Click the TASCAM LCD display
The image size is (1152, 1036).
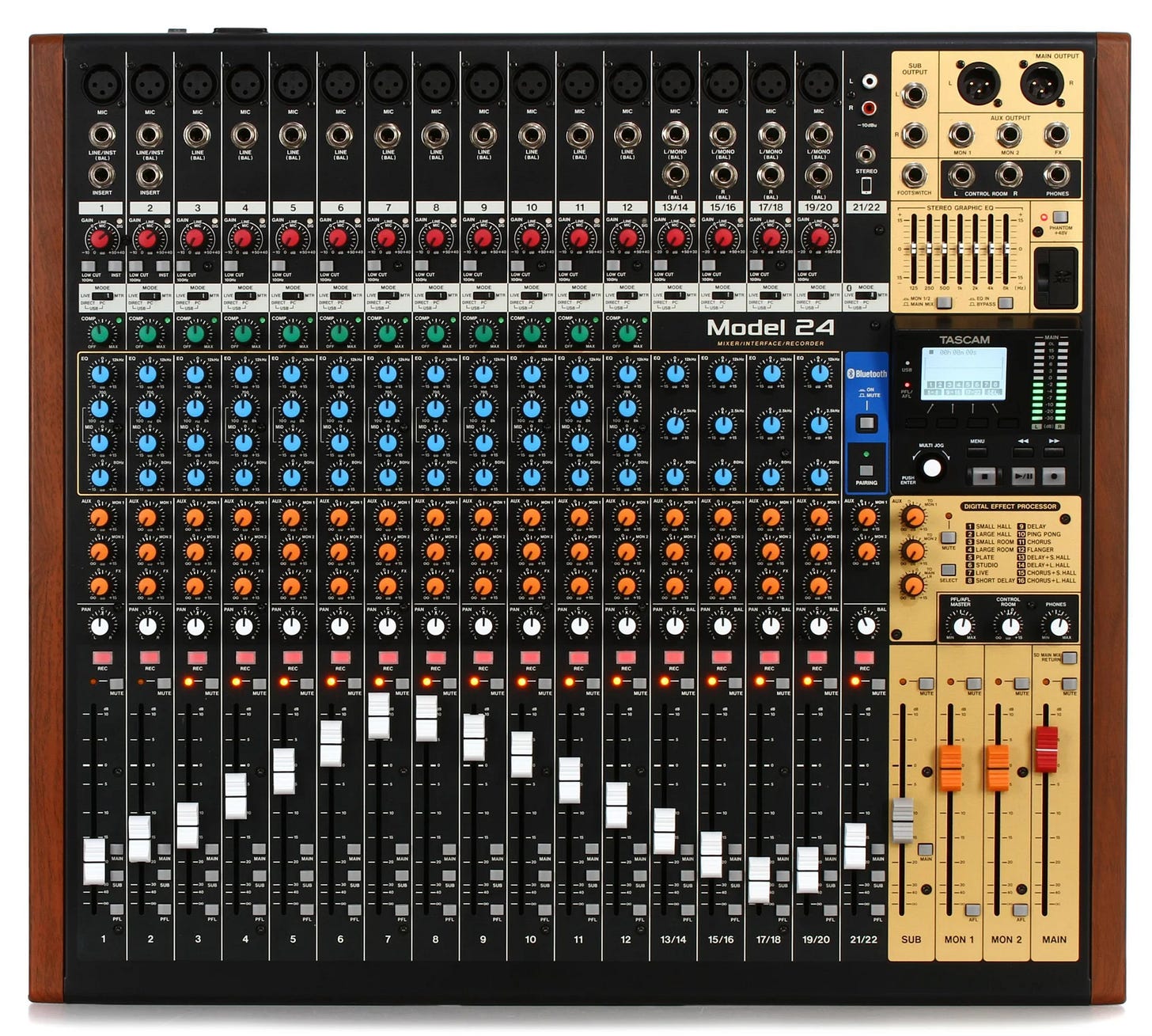tap(964, 374)
